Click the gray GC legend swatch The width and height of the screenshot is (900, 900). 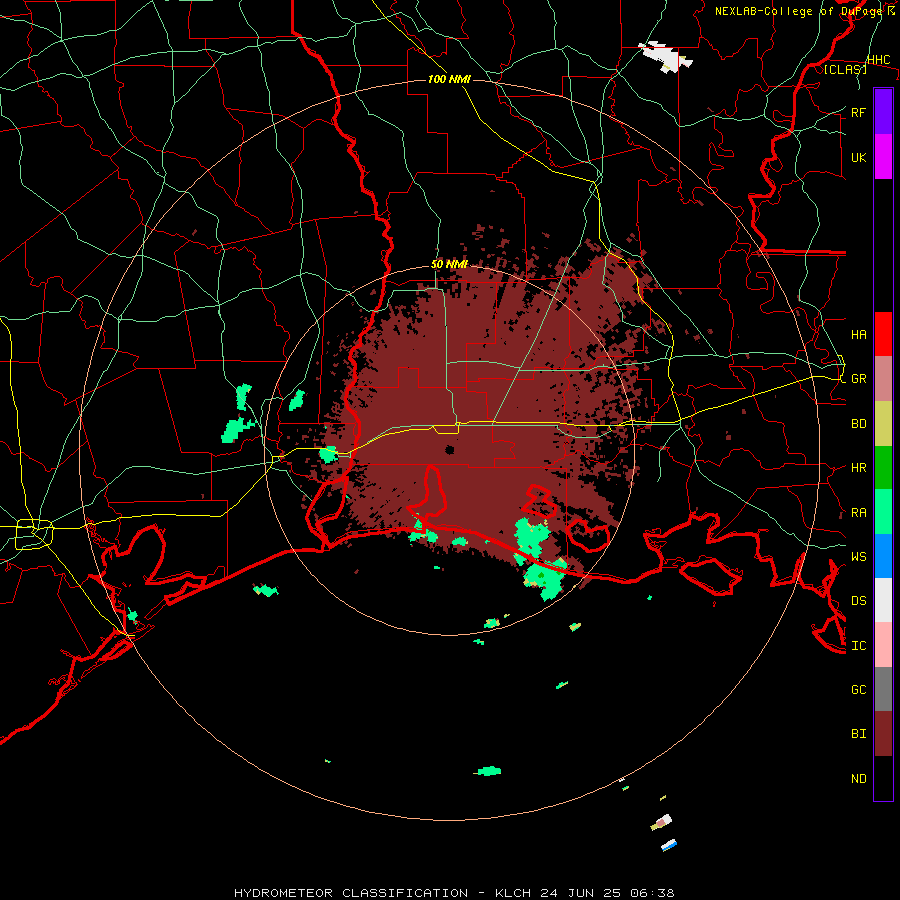pos(883,689)
